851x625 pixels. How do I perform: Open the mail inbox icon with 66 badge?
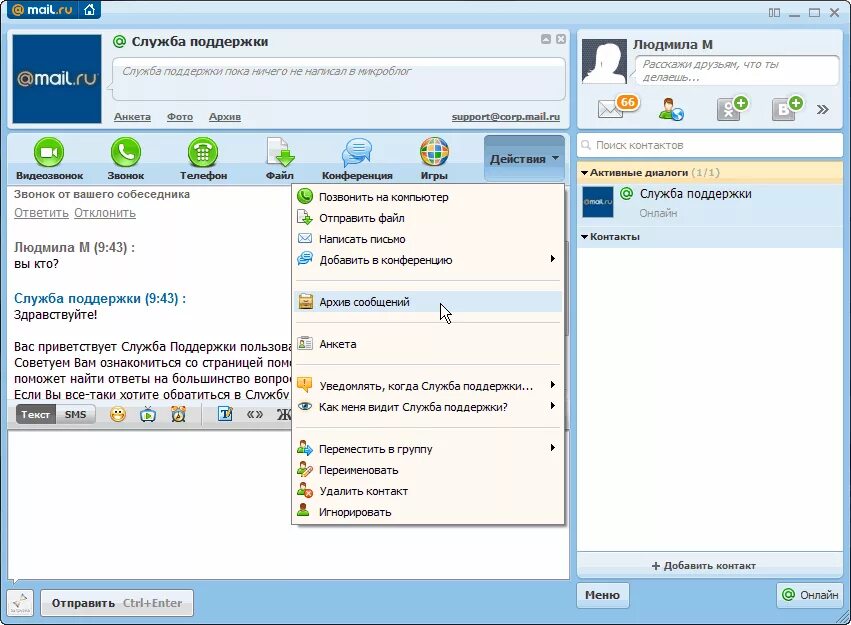coord(618,107)
